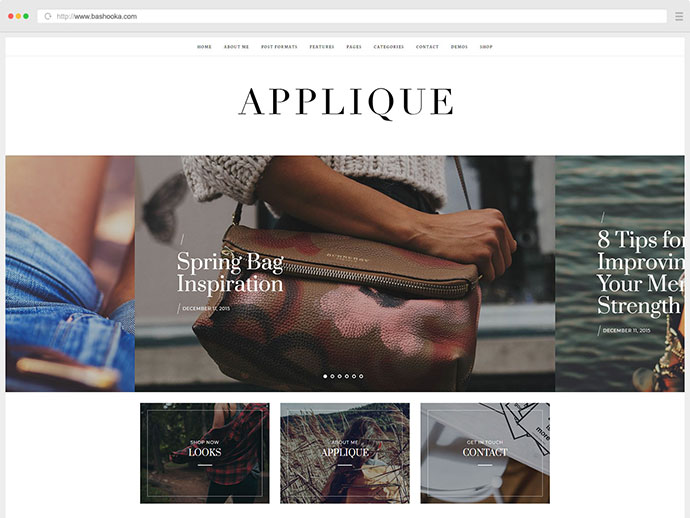Click the browser address bar field

pyautogui.click(x=352, y=16)
